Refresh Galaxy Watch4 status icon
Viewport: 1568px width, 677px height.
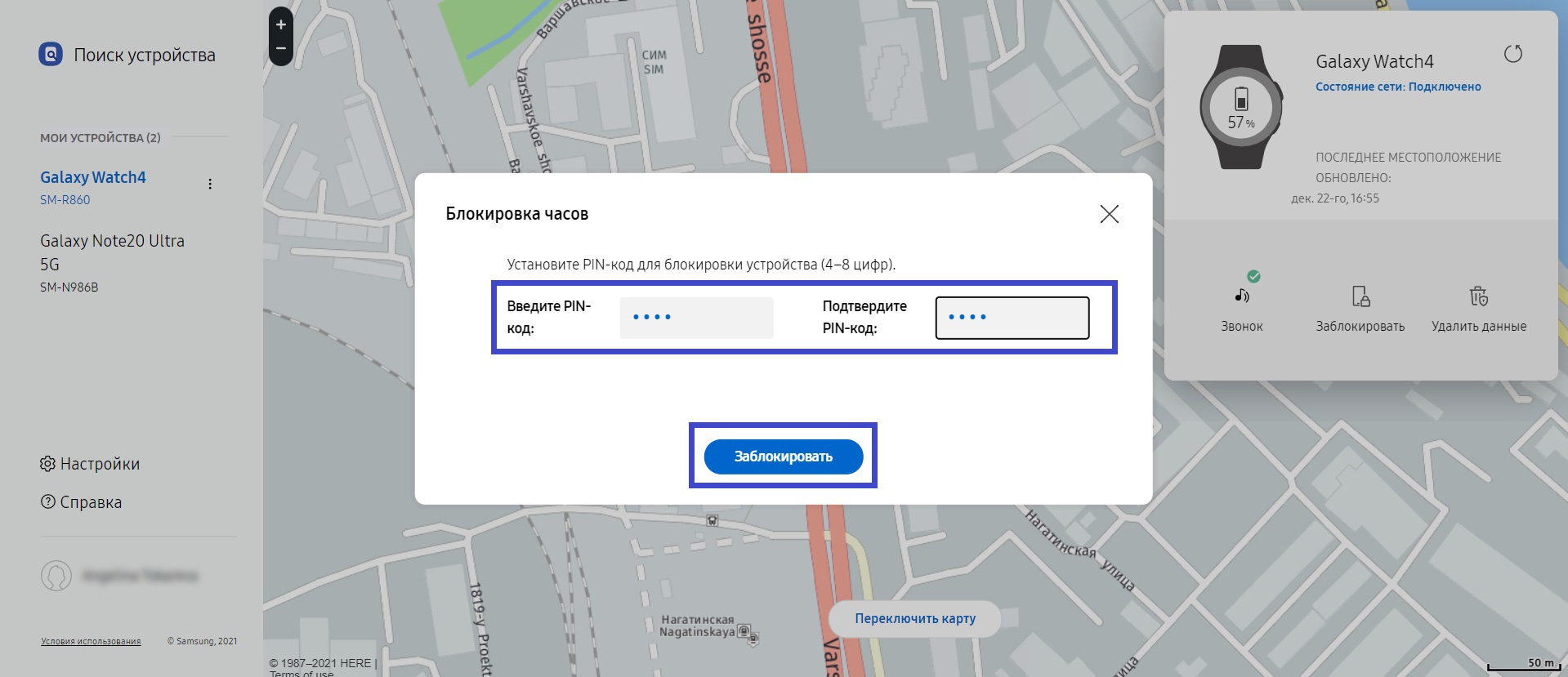1513,54
